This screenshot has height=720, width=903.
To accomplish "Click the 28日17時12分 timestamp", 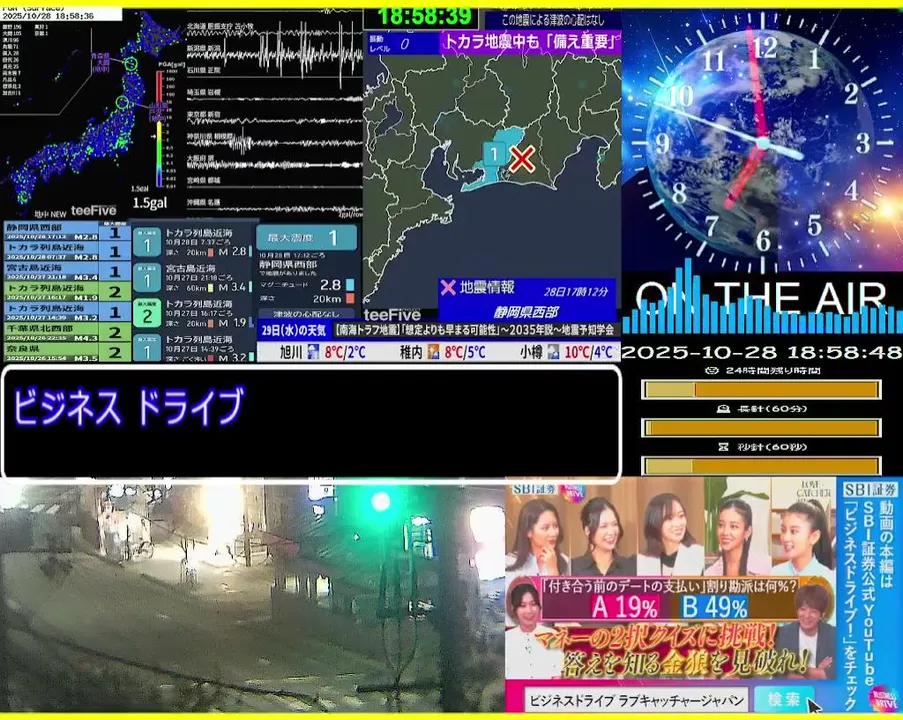I will (576, 291).
